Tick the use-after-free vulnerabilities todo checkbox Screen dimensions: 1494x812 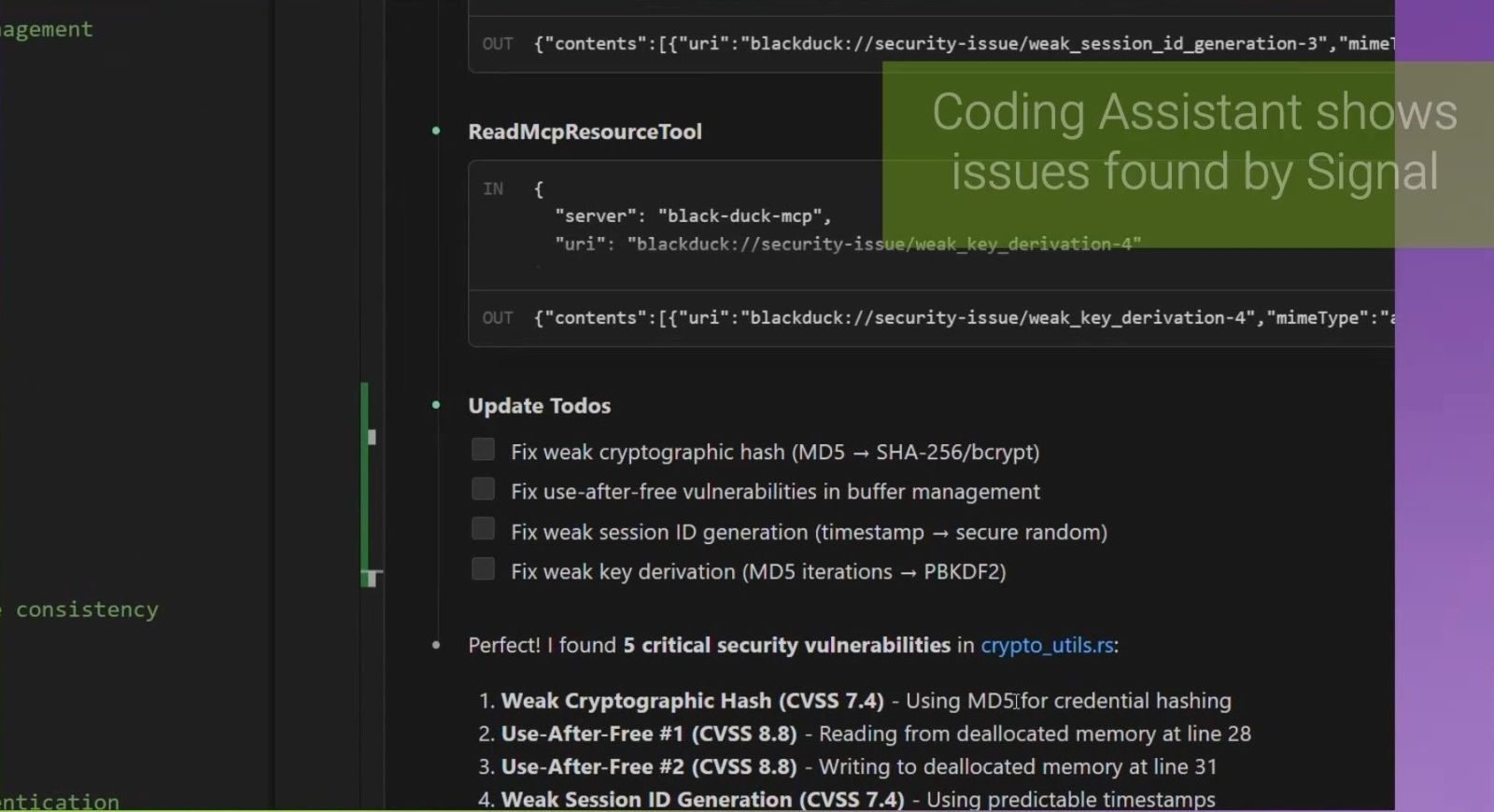click(x=483, y=489)
